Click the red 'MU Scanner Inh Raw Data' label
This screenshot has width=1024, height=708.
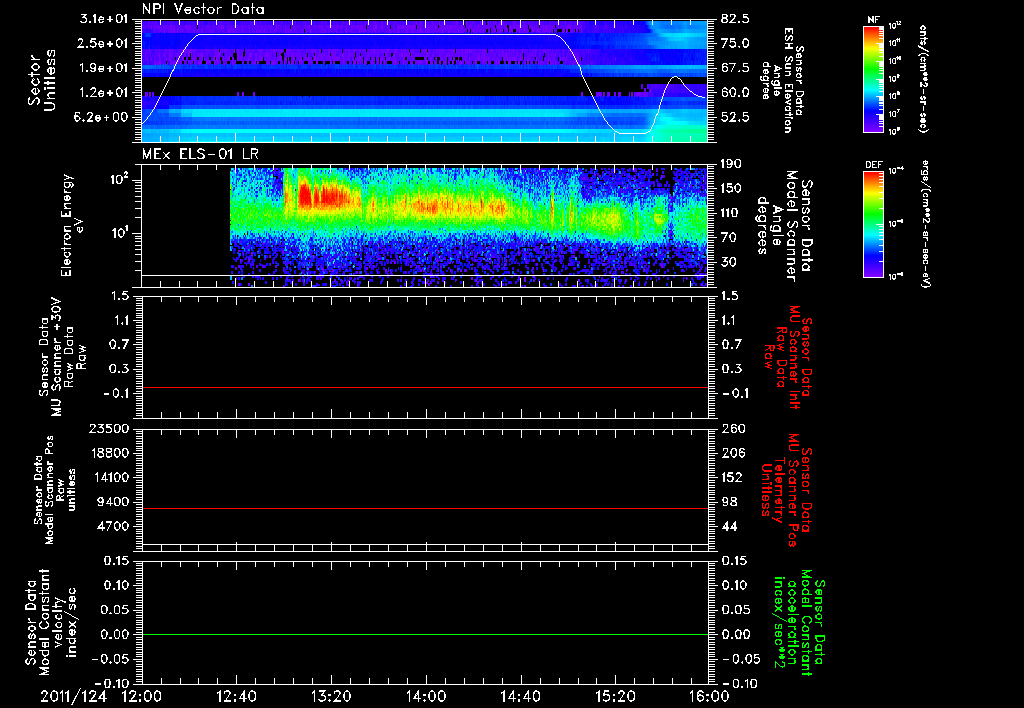coord(788,357)
